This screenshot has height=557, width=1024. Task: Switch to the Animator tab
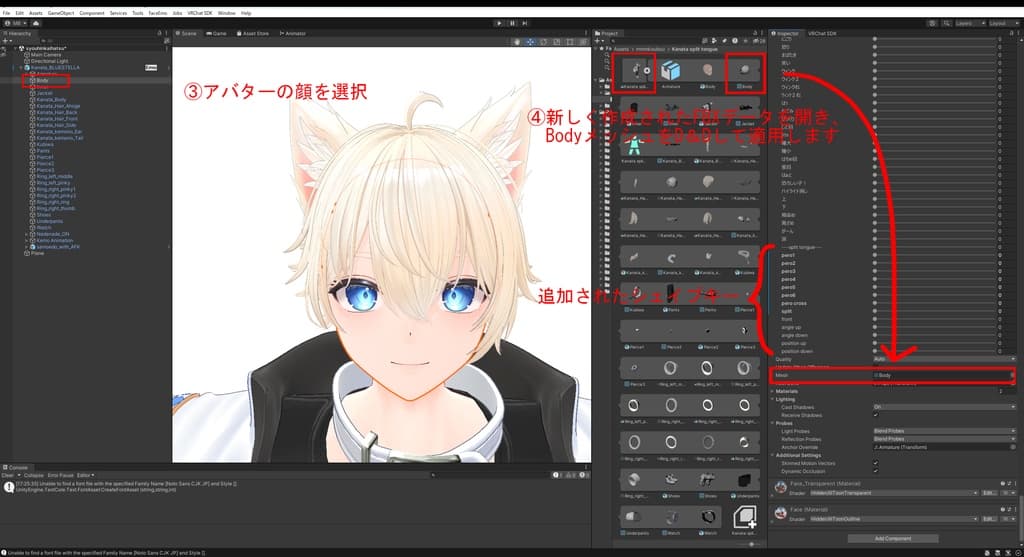point(293,33)
